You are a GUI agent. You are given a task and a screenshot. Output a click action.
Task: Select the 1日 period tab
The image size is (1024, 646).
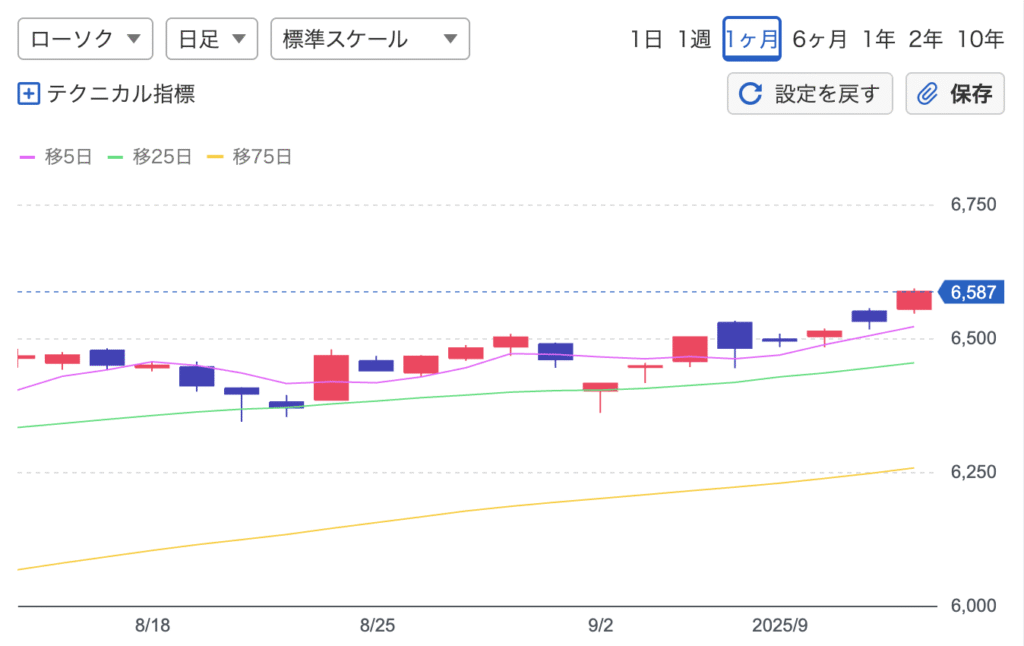(646, 39)
